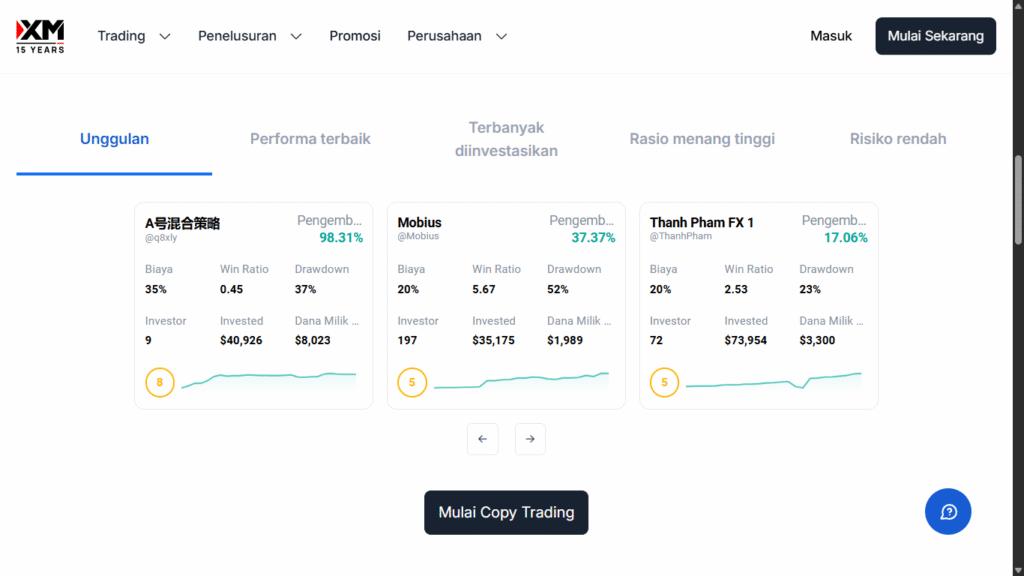
Task: Click Mobius risk score 5 badge
Action: tap(412, 382)
